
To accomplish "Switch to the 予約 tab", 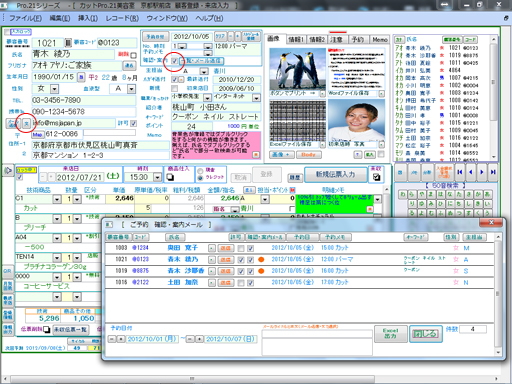I will click(358, 39).
